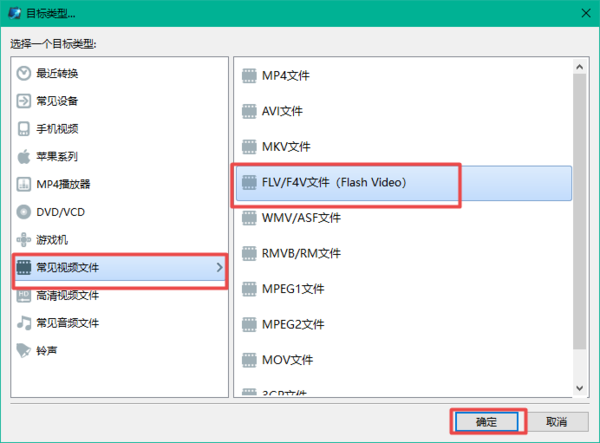The image size is (600, 443).
Task: Select 铃声 category label
Action: click(47, 350)
